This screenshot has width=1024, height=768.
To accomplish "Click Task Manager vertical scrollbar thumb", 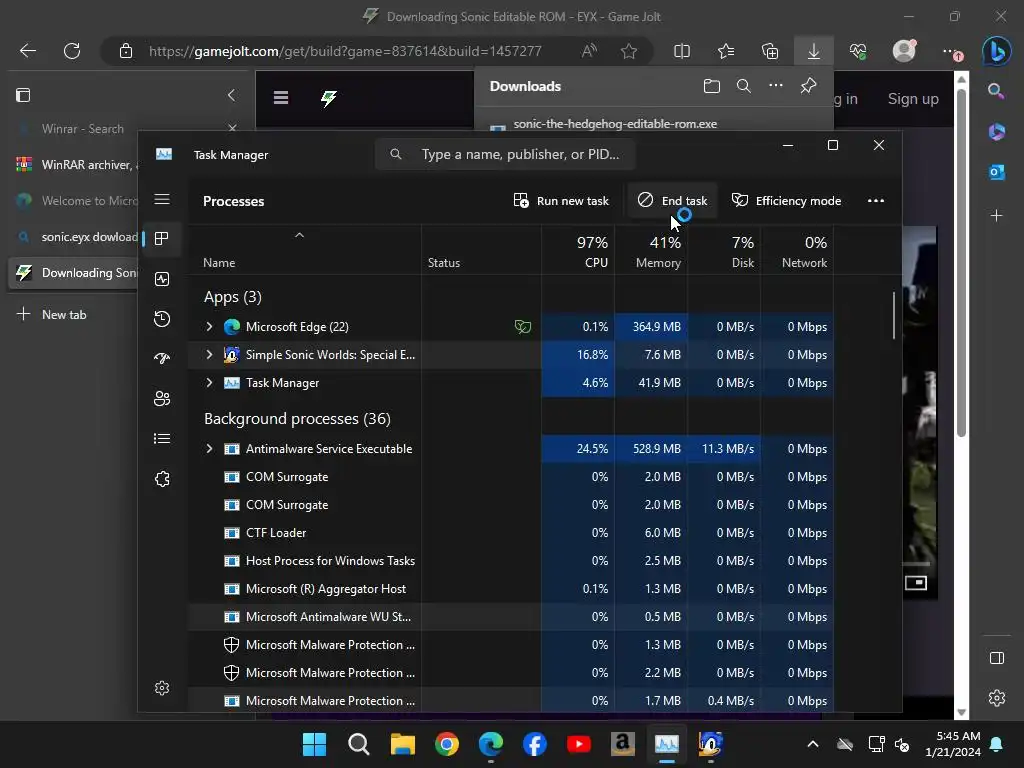I will coord(893,315).
